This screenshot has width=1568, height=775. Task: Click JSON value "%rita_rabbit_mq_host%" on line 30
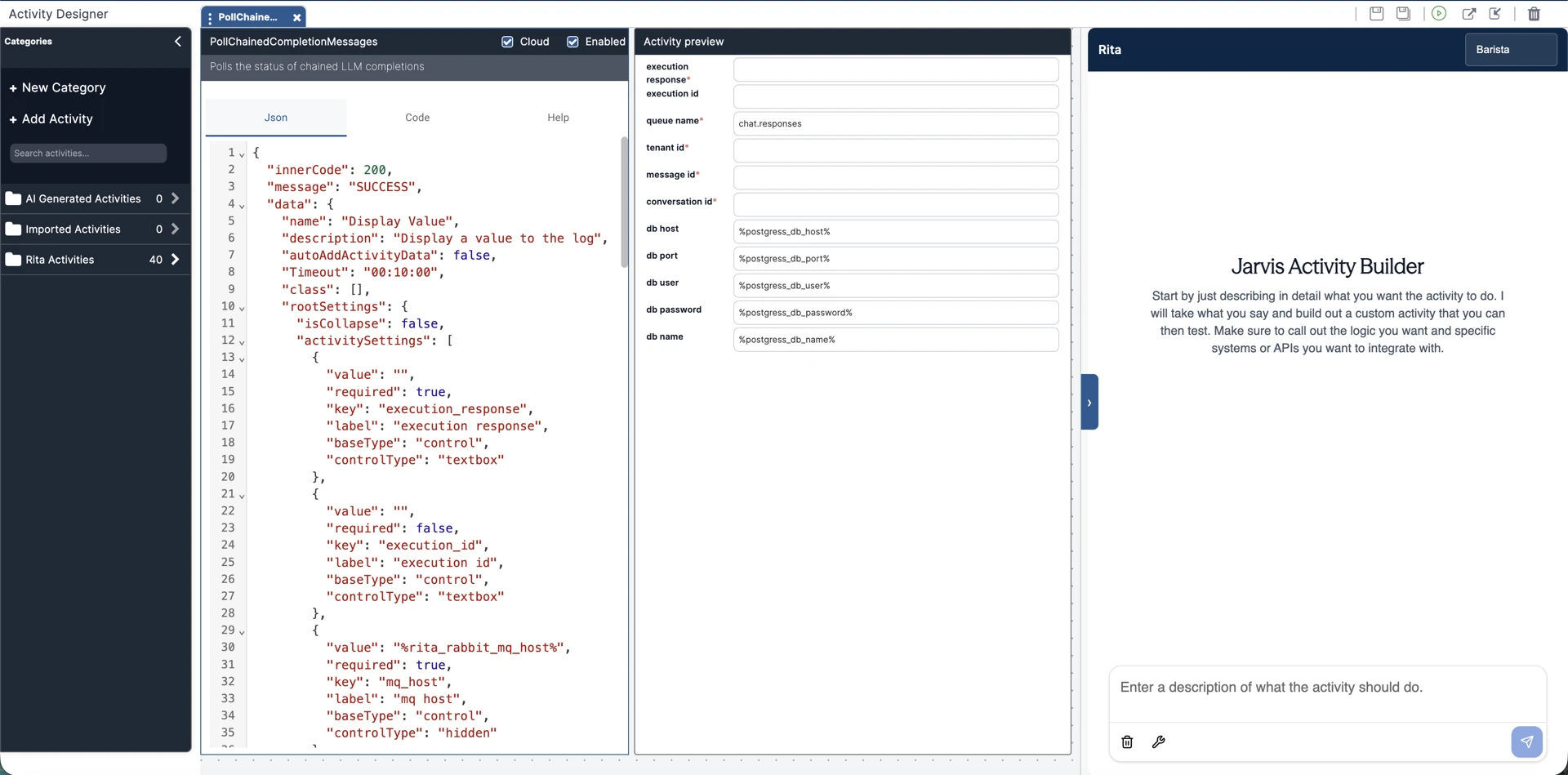[479, 648]
